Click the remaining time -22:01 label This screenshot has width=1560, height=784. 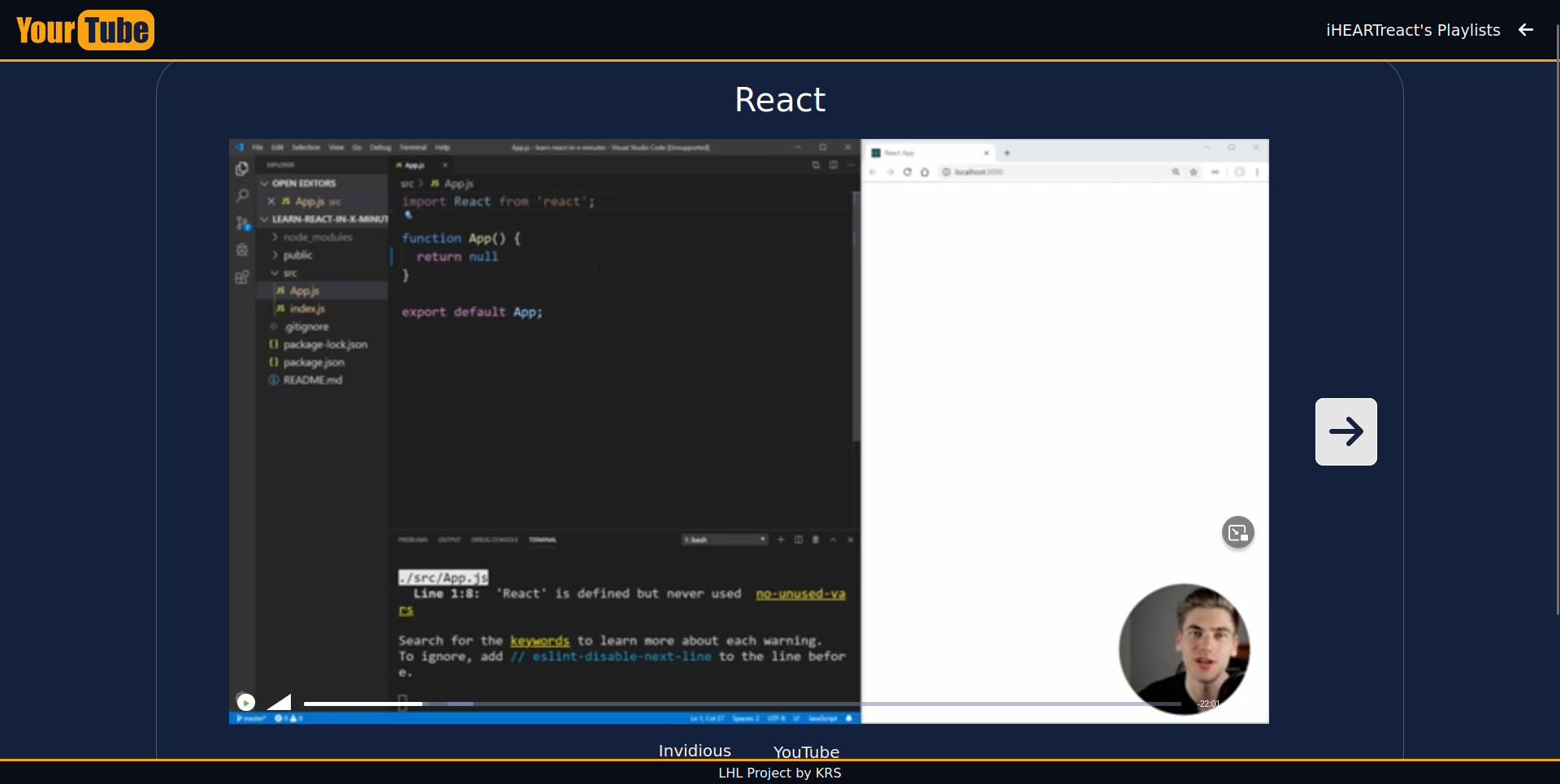coord(1208,704)
